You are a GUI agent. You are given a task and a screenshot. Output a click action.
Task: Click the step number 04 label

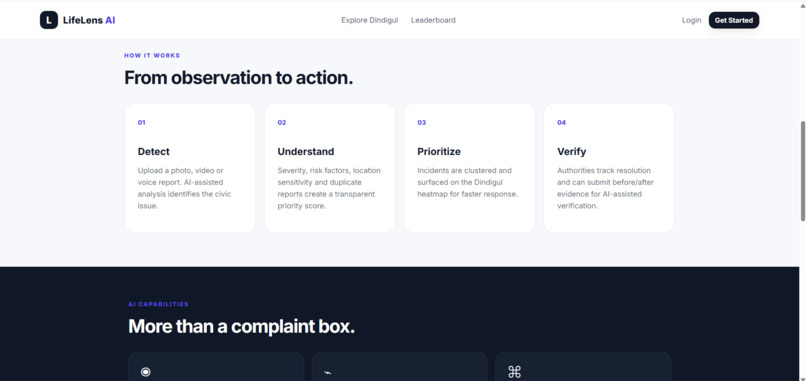561,122
